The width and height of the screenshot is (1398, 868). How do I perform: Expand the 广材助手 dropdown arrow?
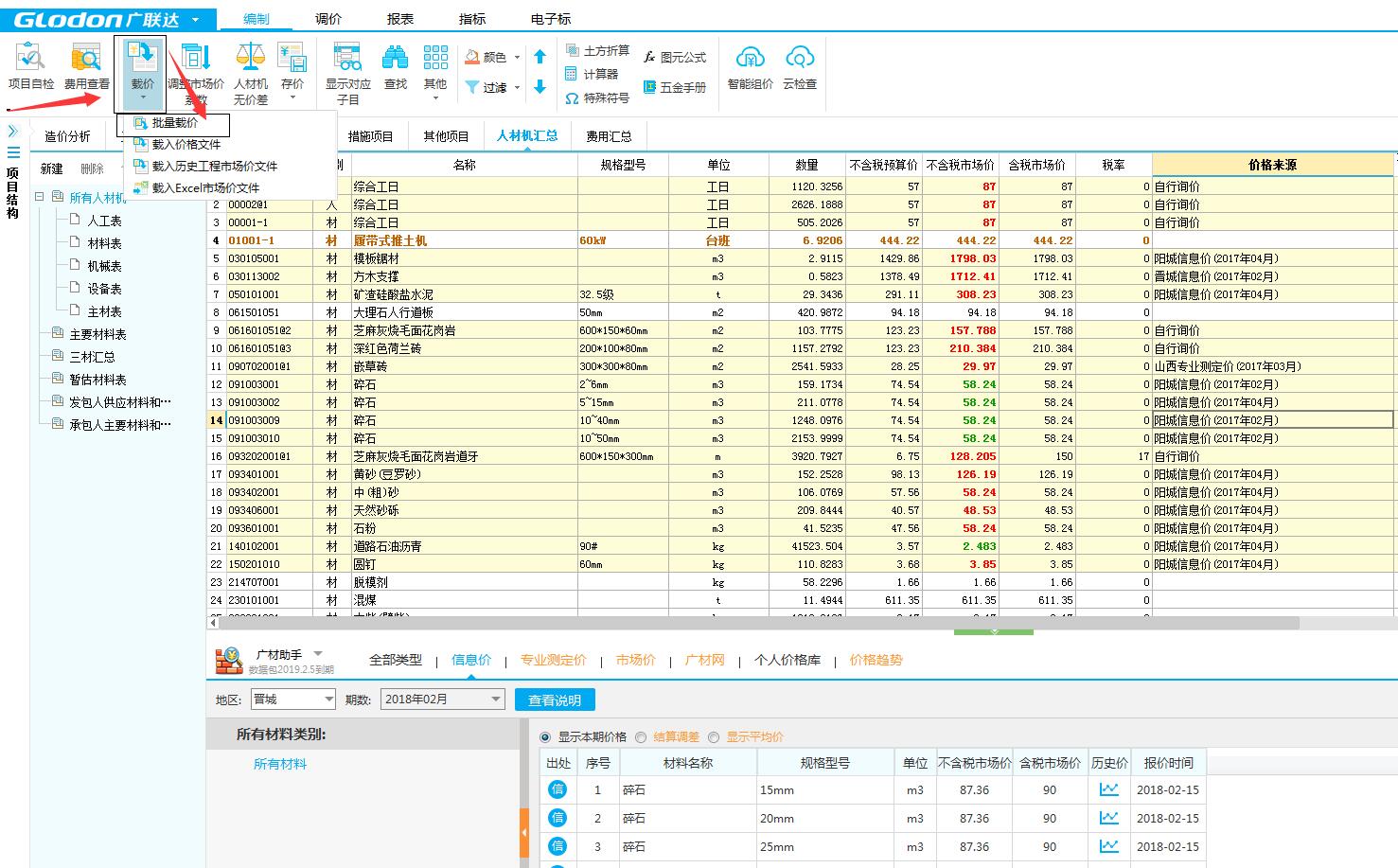[318, 654]
